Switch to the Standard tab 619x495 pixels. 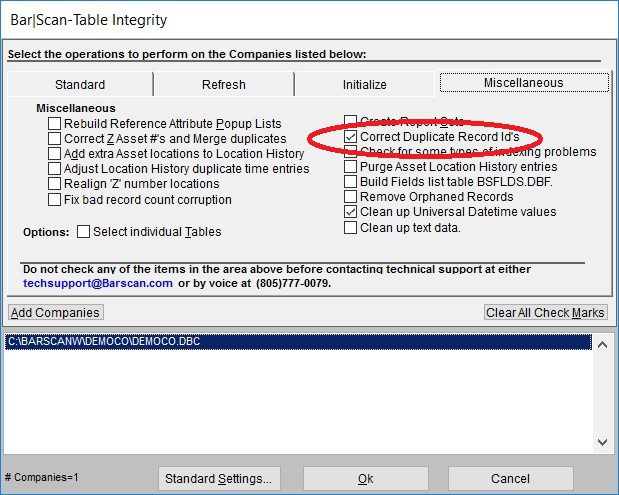(80, 85)
